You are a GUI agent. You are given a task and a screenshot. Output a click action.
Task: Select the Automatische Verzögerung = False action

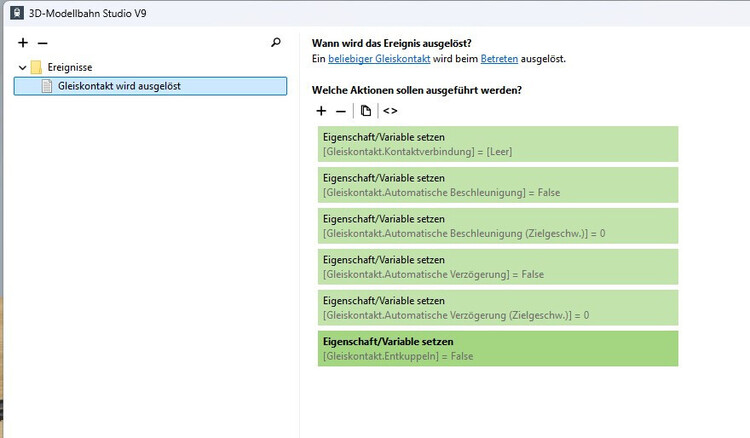click(498, 267)
